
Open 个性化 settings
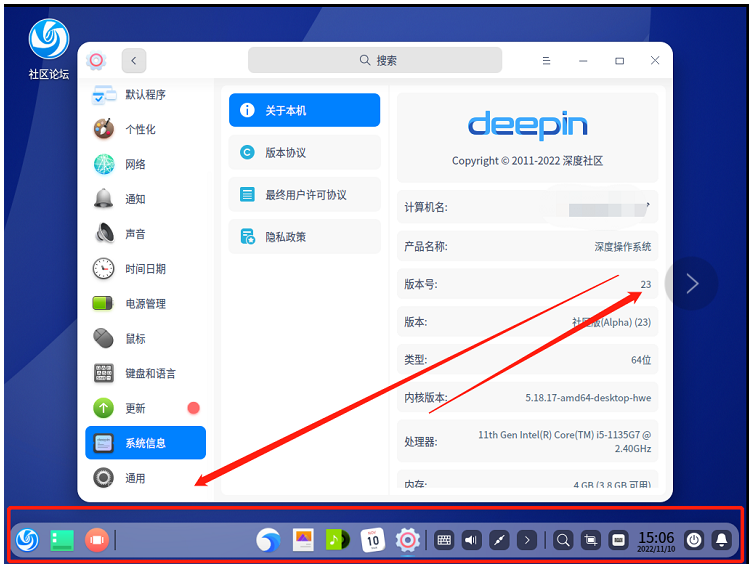pyautogui.click(x=145, y=129)
